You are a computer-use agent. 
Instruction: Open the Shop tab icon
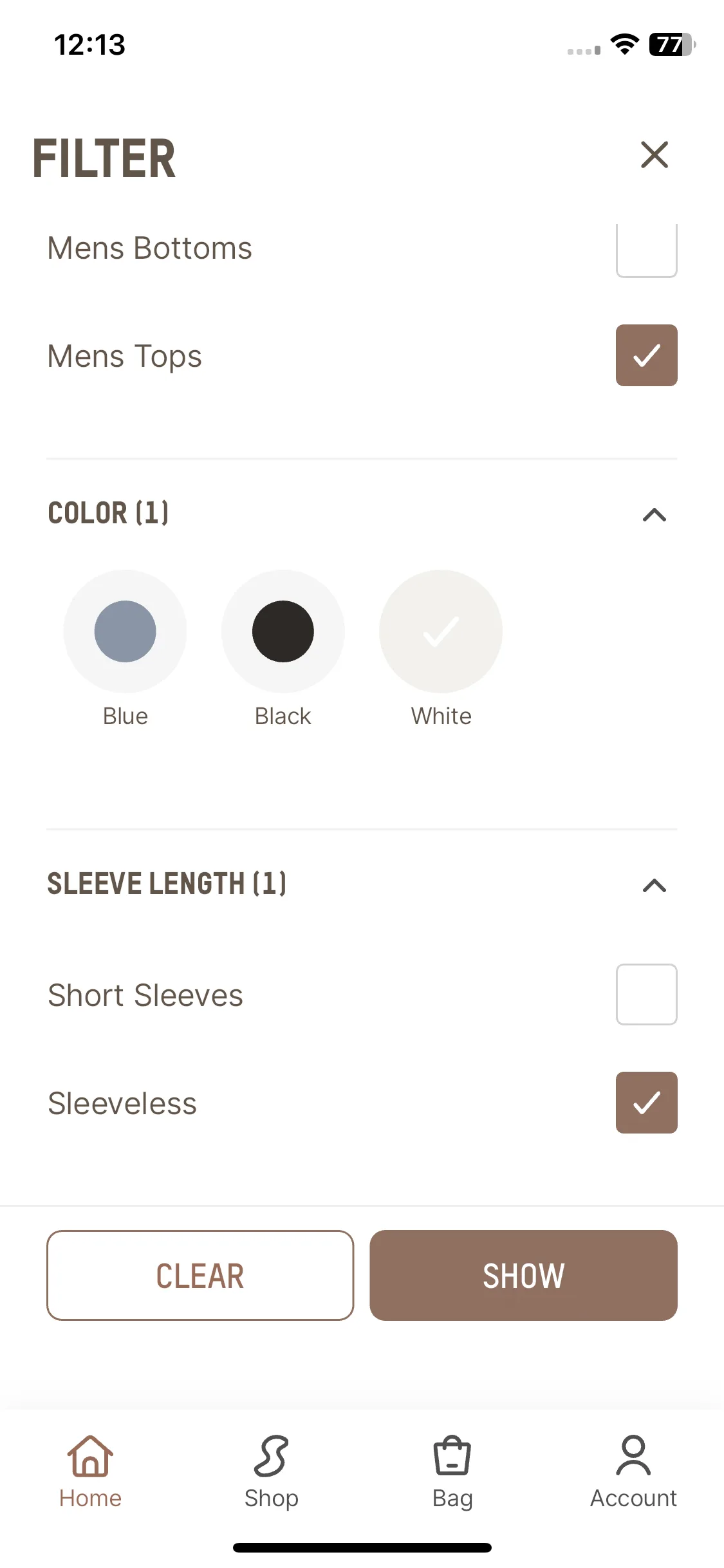point(271,1456)
